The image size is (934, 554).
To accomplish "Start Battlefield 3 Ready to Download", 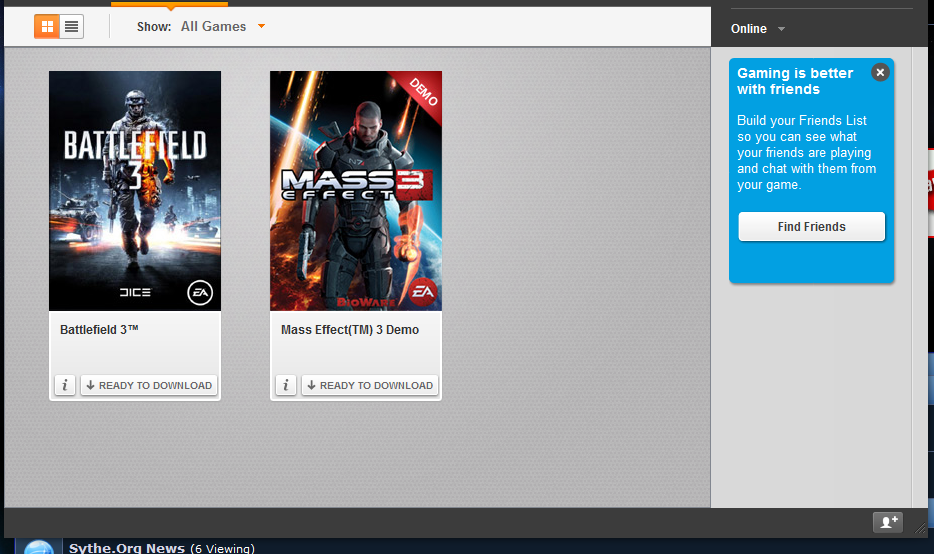I will (149, 385).
